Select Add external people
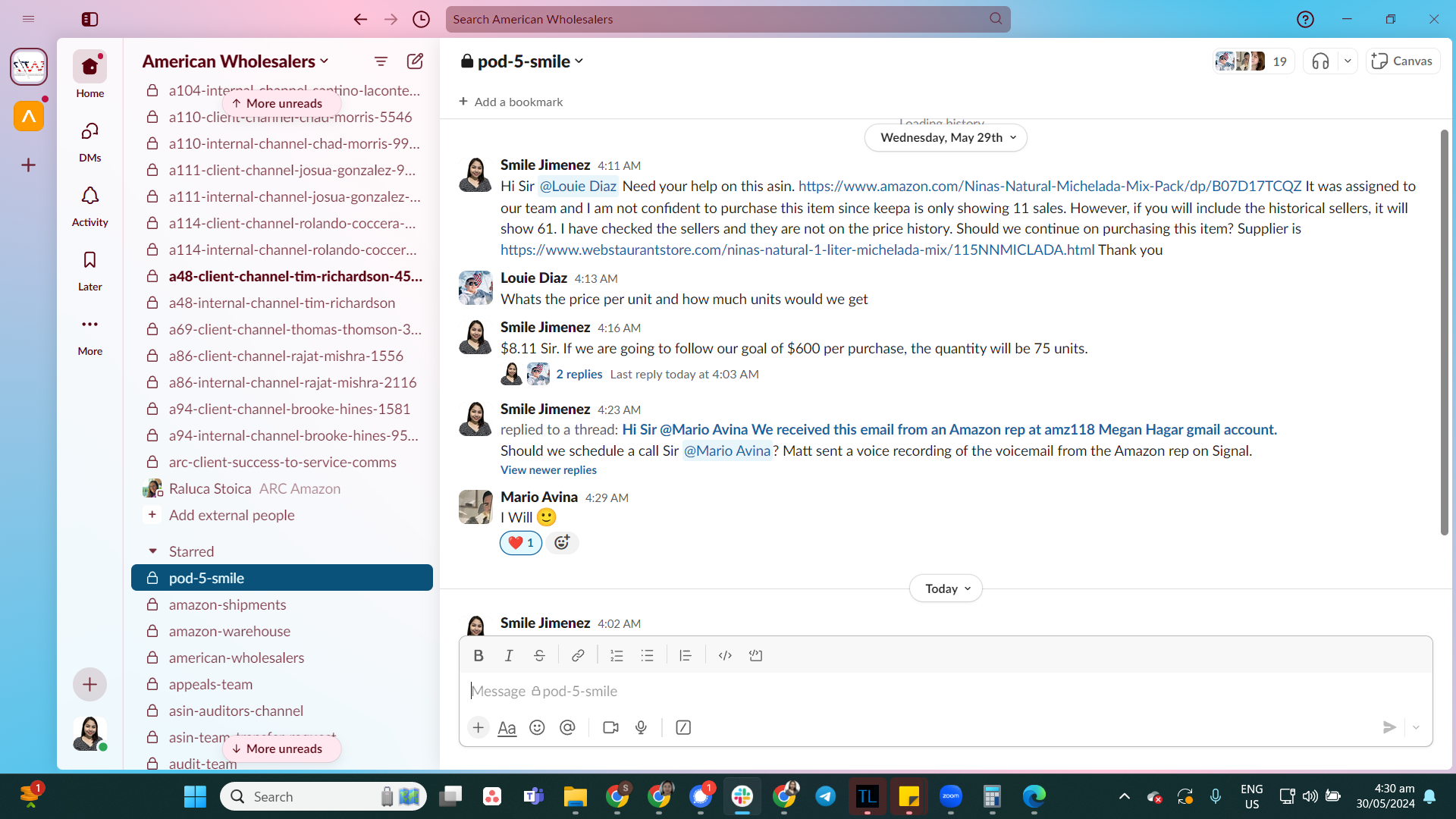Screen dimensions: 1456x819 pyautogui.click(x=282, y=516)
